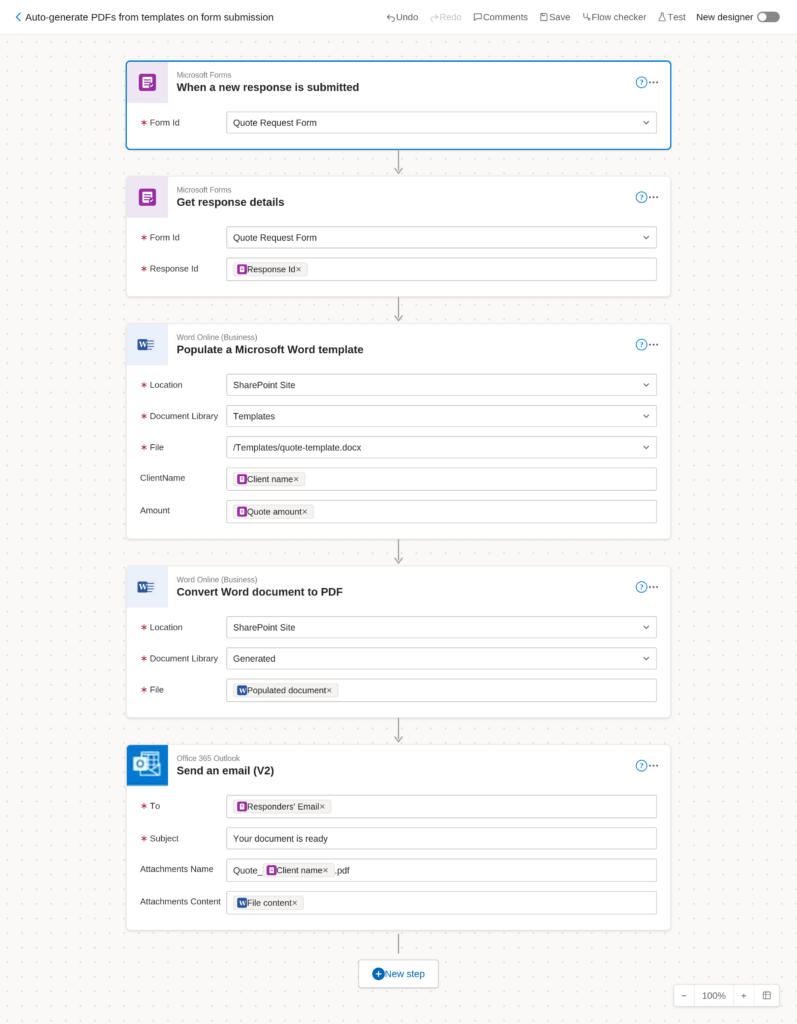Expand Location dropdown in Convert to PDF card
The width and height of the screenshot is (797, 1024).
[645, 628]
